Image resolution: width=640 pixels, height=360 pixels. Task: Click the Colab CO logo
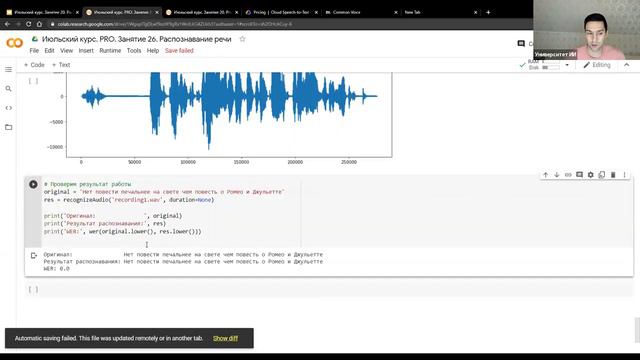click(15, 42)
